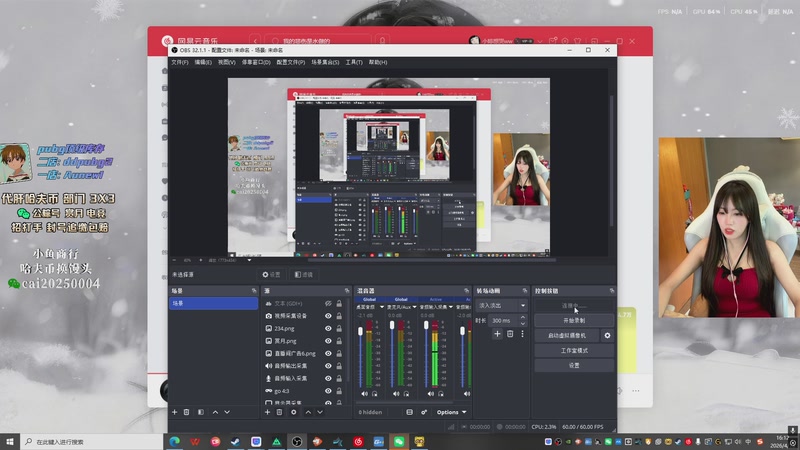Move scene up with the up arrow

pyautogui.click(x=215, y=412)
